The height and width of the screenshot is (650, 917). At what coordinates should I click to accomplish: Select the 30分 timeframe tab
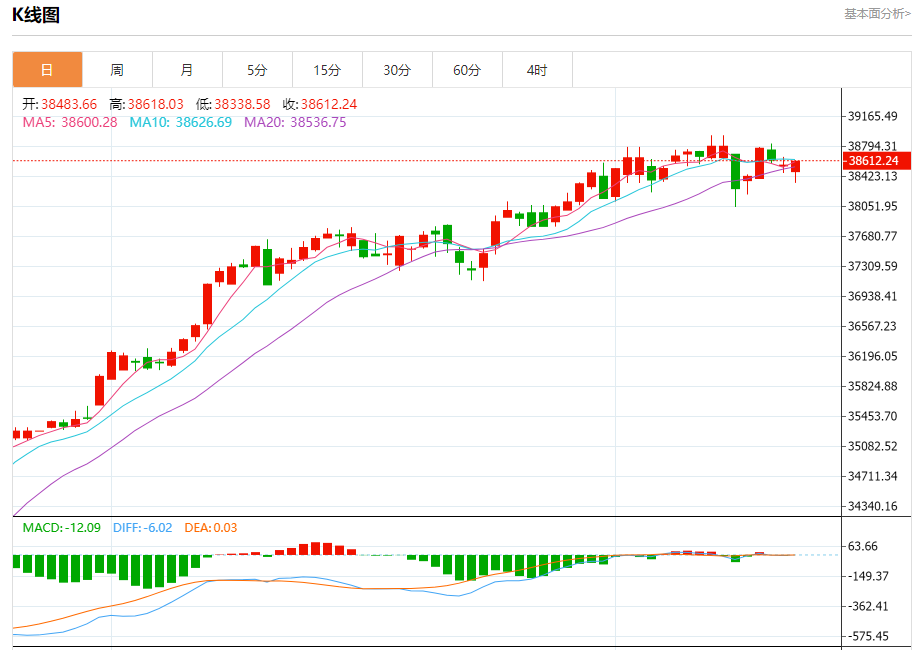[x=398, y=70]
